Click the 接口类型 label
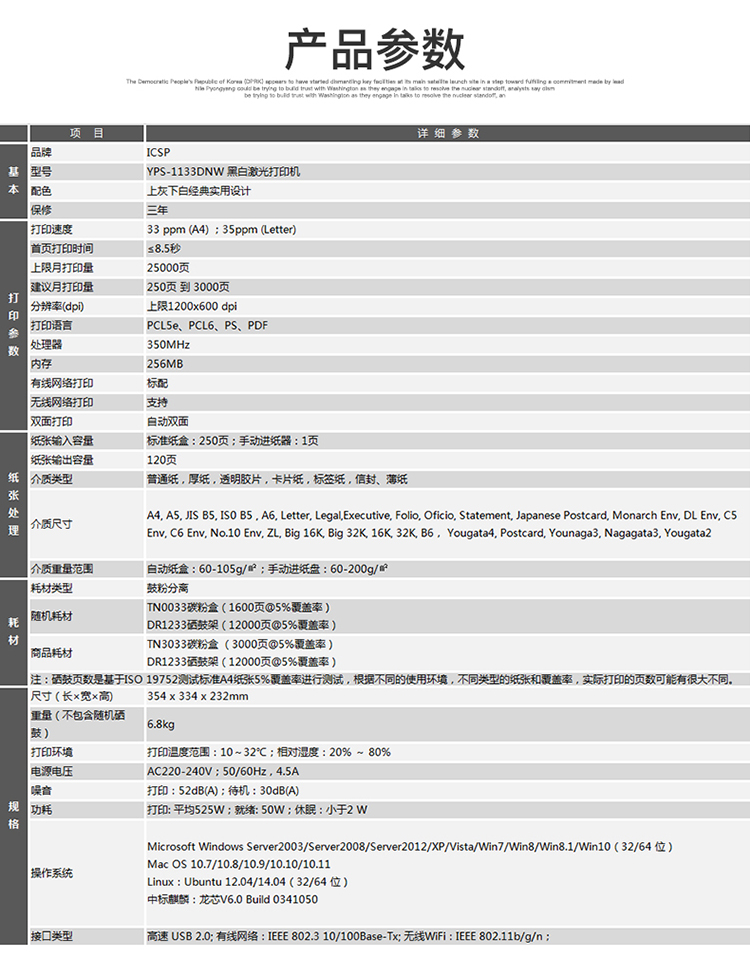This screenshot has height=958, width=750. click(52, 936)
